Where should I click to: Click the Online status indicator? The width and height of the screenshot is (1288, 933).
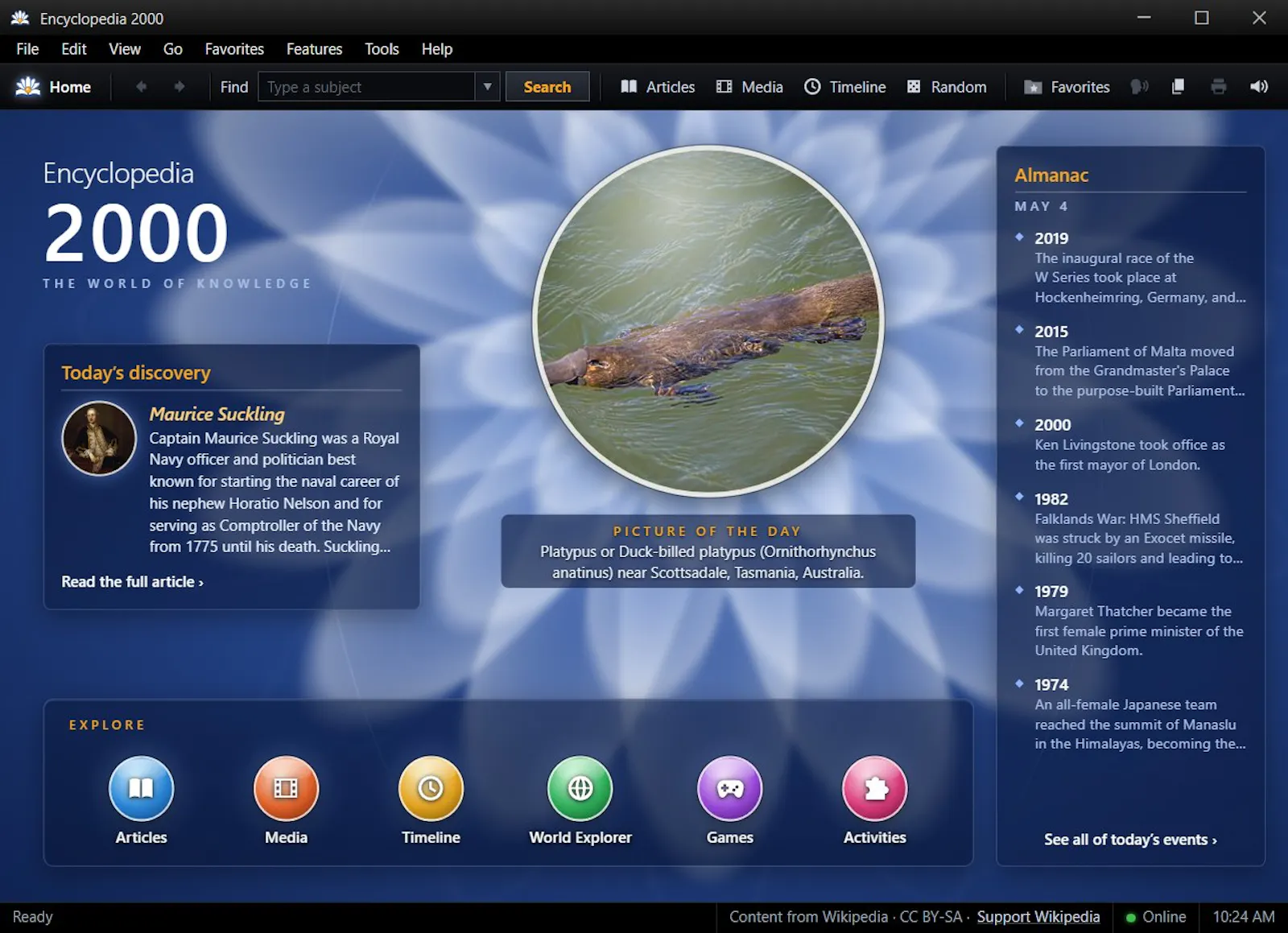pos(1156,917)
